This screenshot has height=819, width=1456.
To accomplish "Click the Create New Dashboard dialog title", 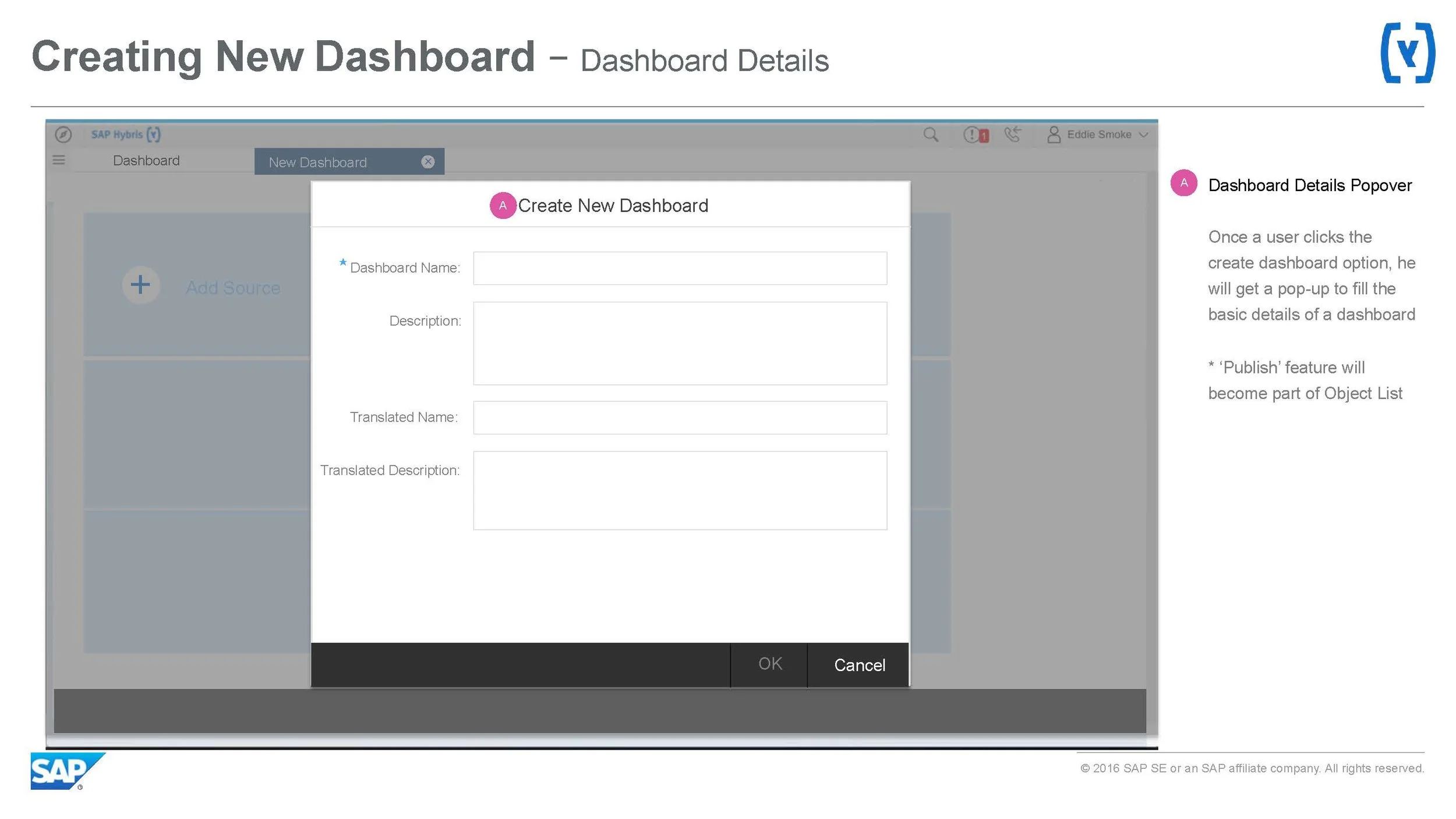I will tap(613, 206).
